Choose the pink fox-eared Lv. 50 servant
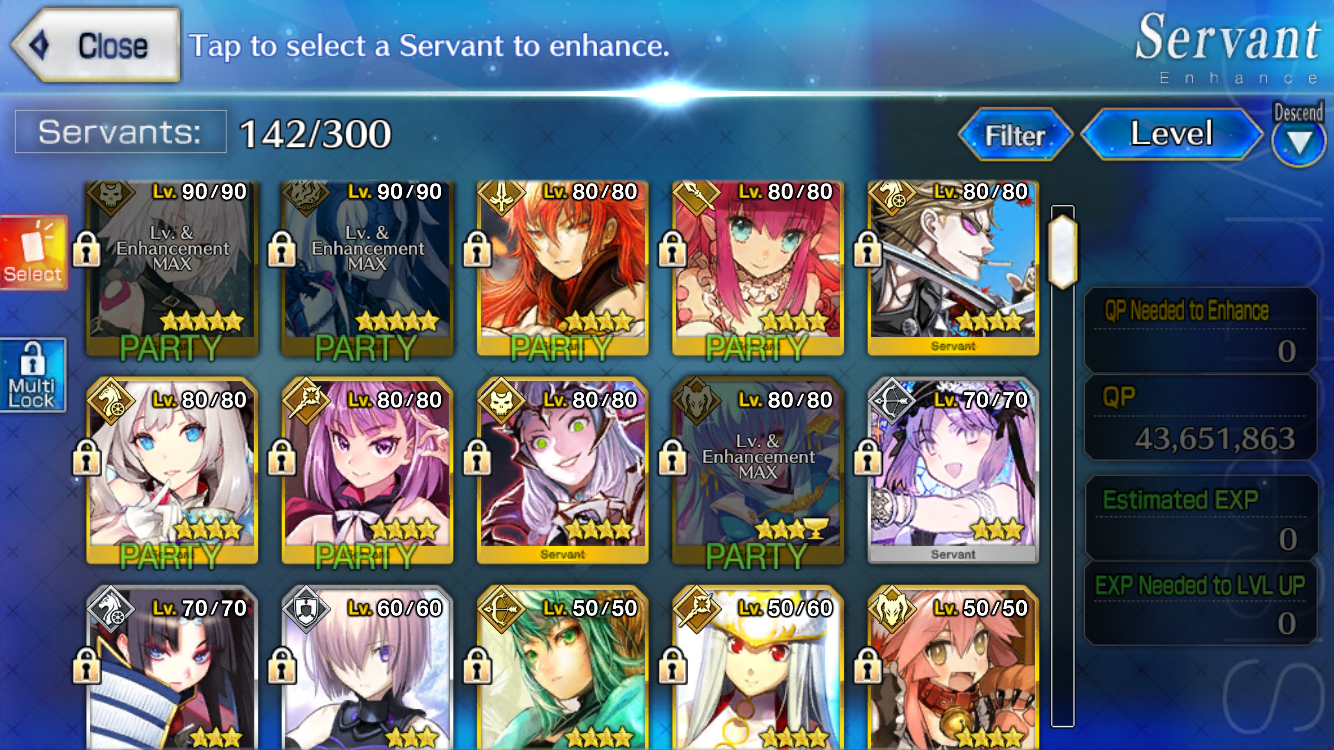Viewport: 1334px width, 750px height. (953, 668)
